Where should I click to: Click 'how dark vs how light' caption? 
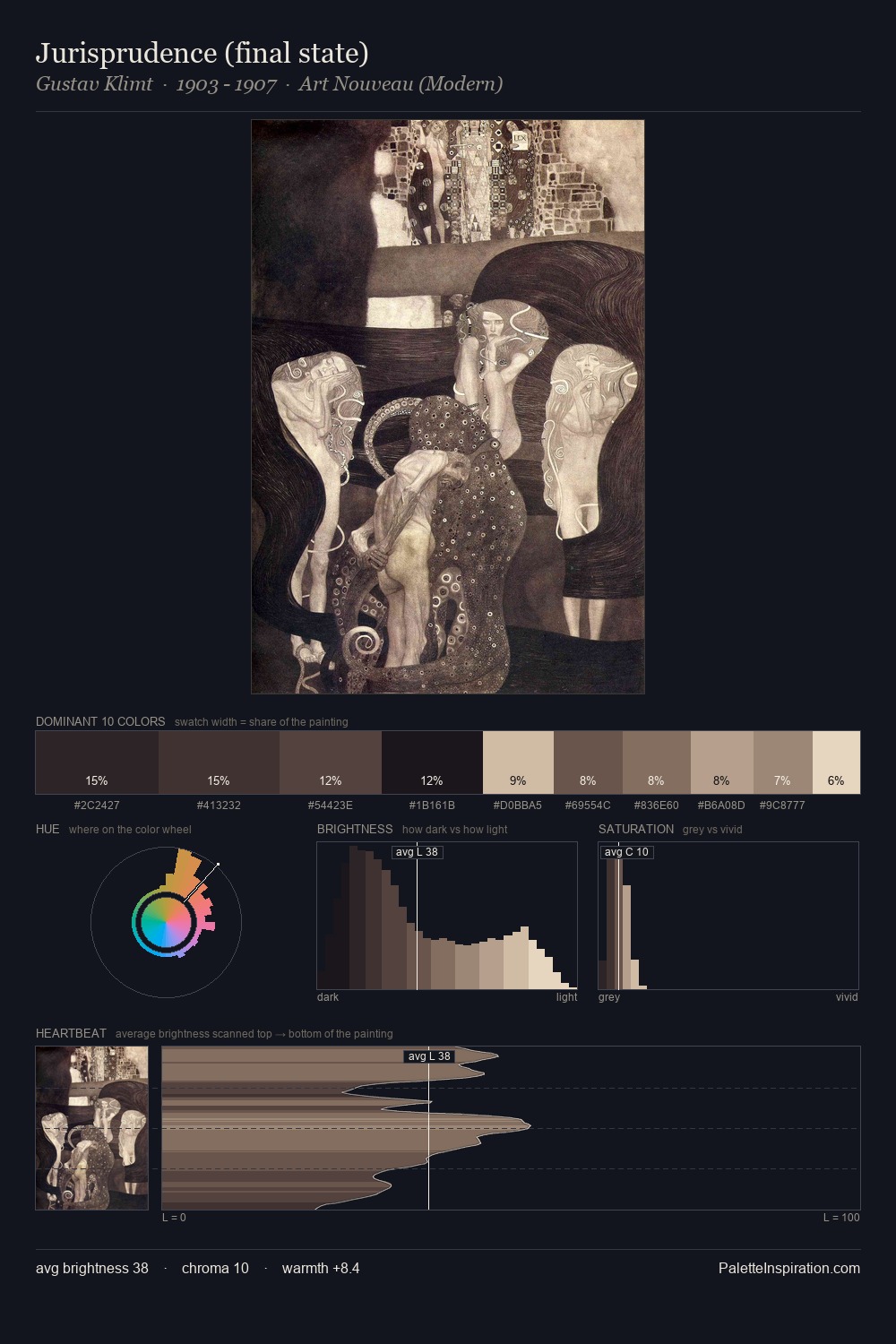tap(455, 830)
